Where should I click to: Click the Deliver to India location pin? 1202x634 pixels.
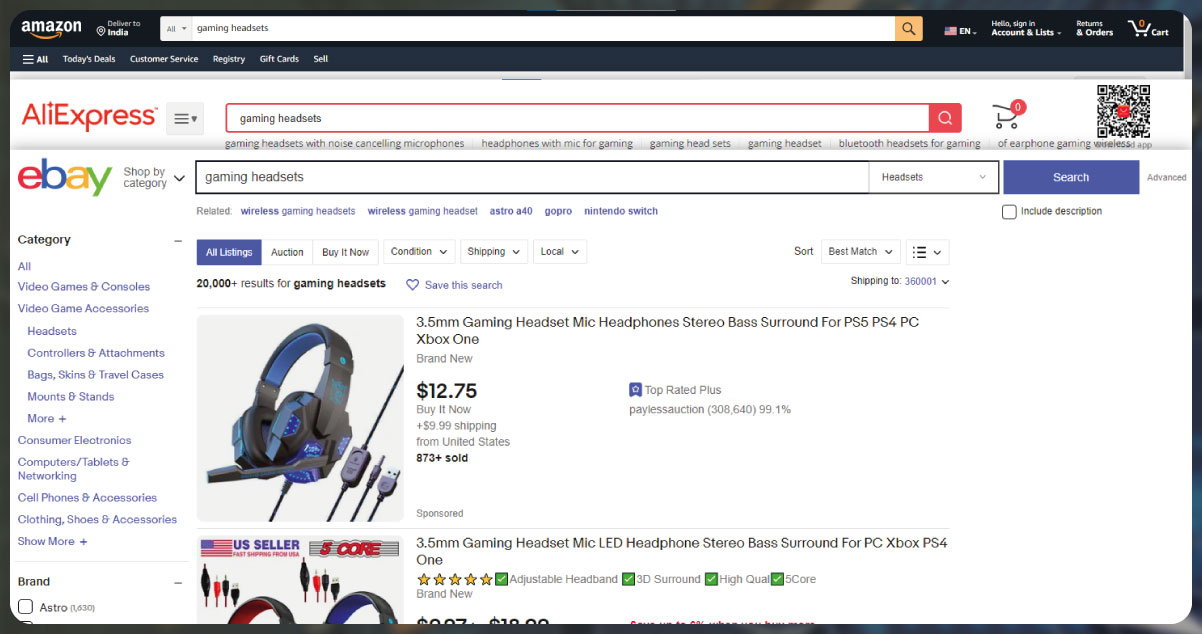(x=101, y=32)
